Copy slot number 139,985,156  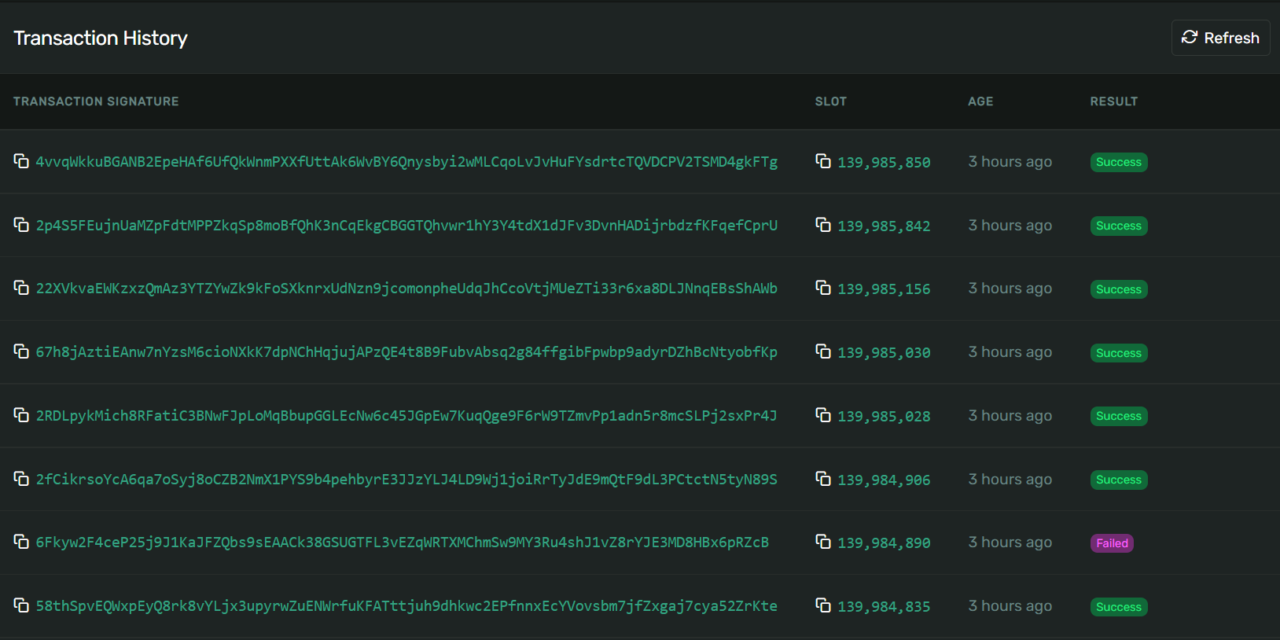coord(822,288)
